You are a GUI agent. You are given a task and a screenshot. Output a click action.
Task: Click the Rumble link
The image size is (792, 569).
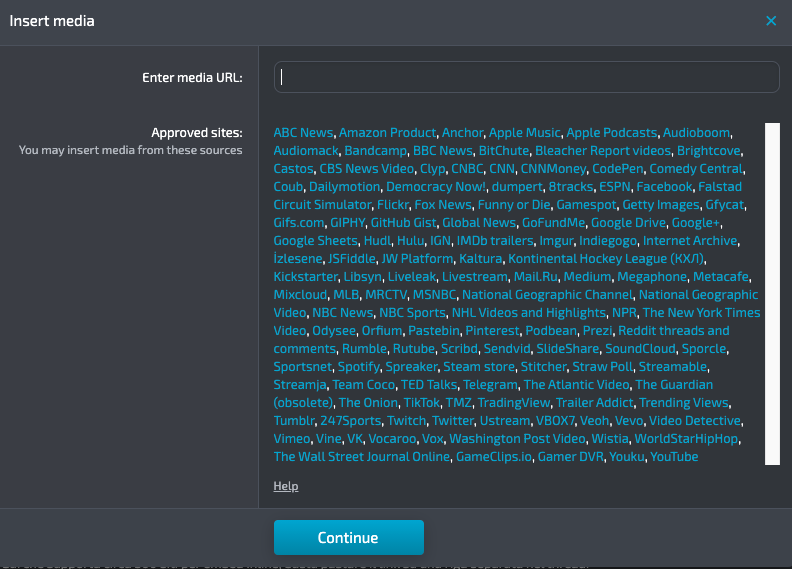click(364, 349)
